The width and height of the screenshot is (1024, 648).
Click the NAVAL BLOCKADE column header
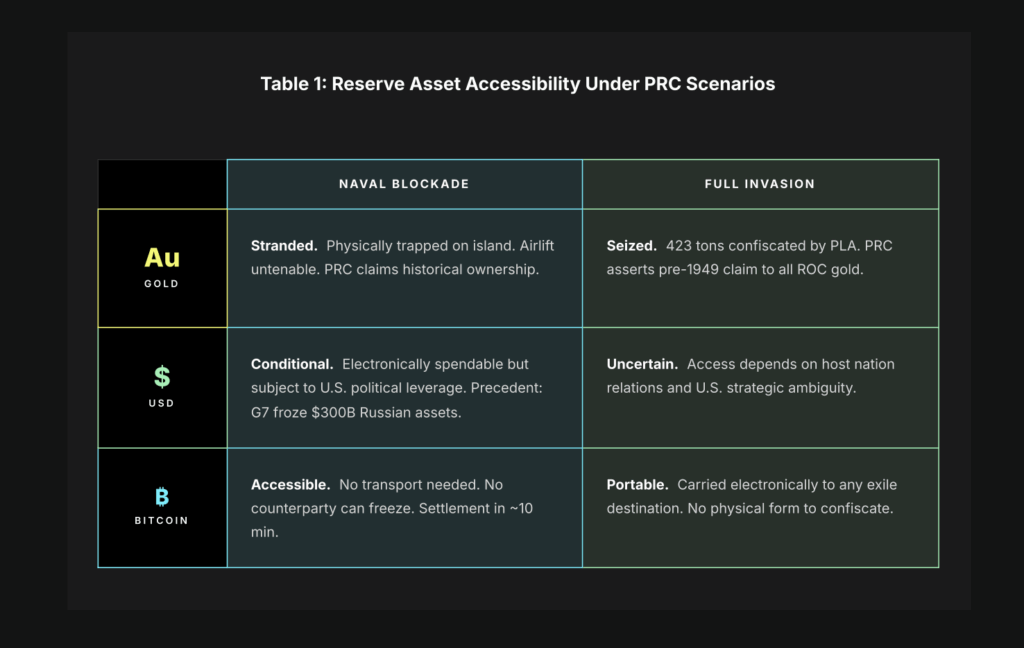point(404,184)
